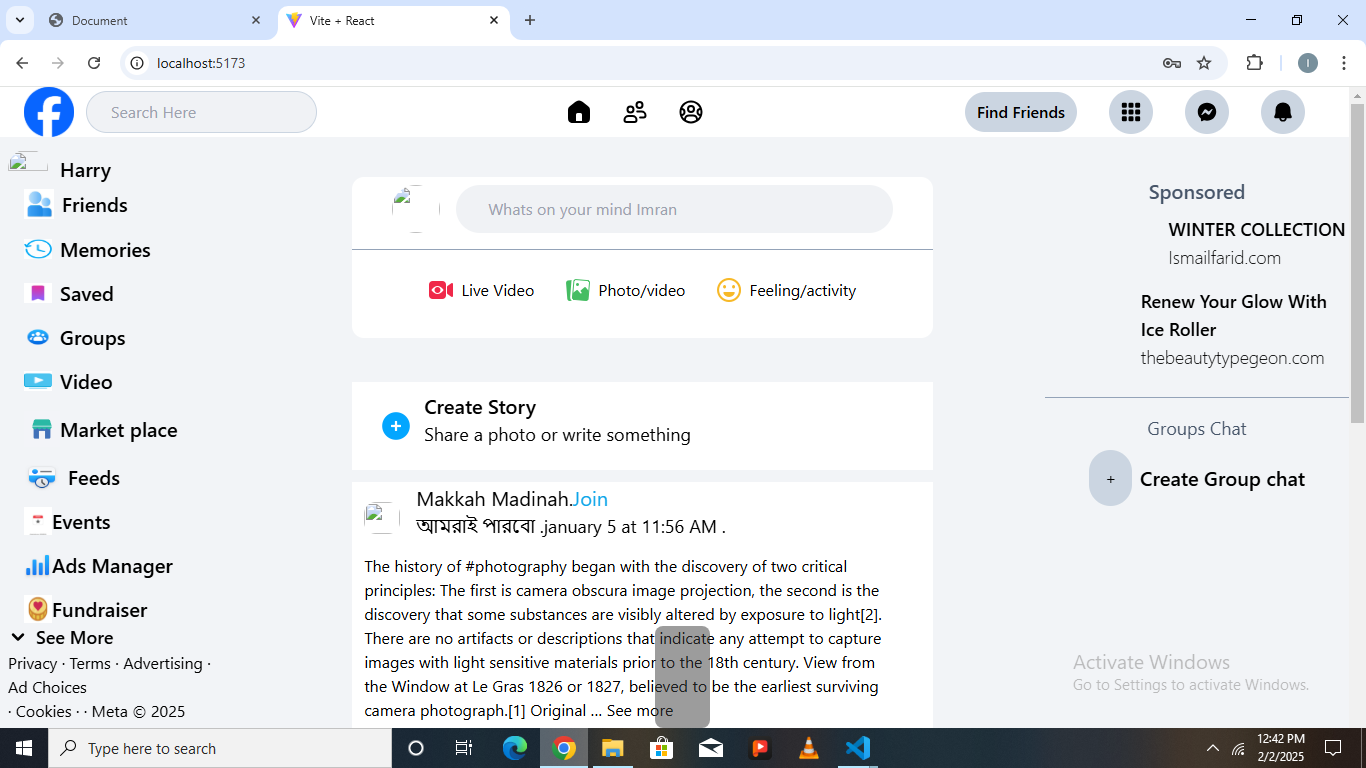This screenshot has height=768, width=1366.
Task: Open the apps grid menu icon
Action: (1131, 112)
